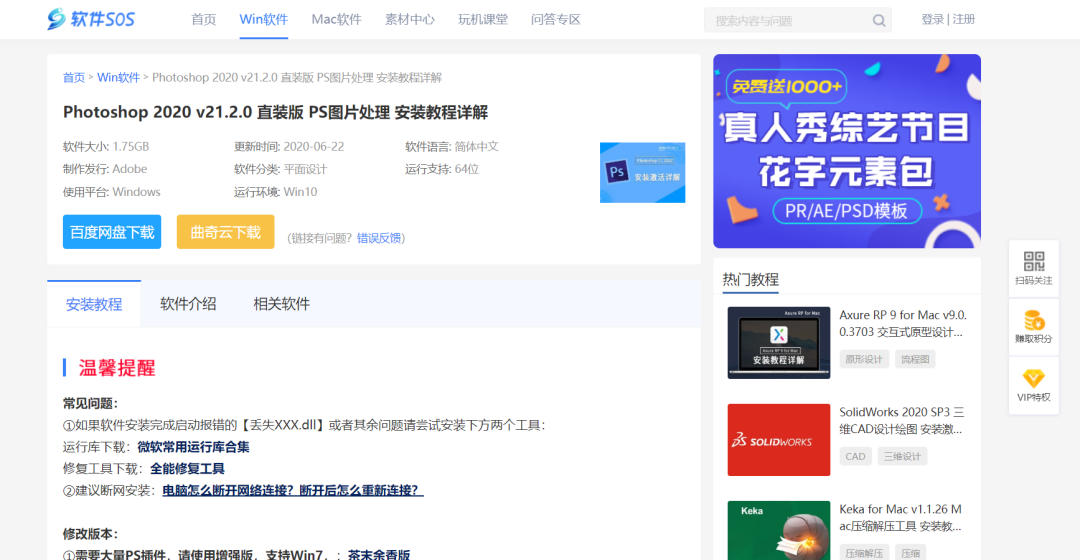
Task: Open the SolidWorks tutorial thumbnail
Action: (x=779, y=439)
